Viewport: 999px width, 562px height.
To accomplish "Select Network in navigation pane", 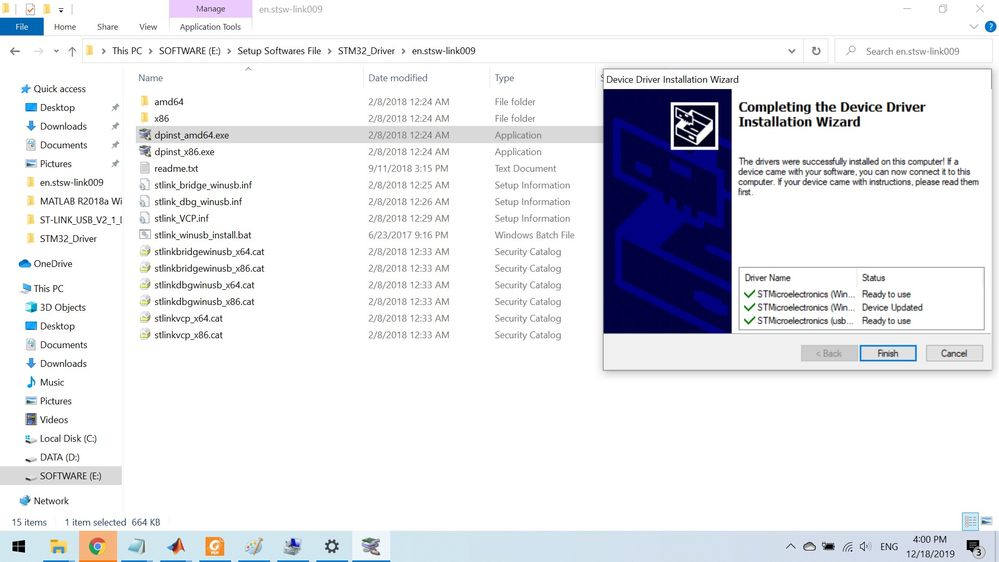I will 51,501.
